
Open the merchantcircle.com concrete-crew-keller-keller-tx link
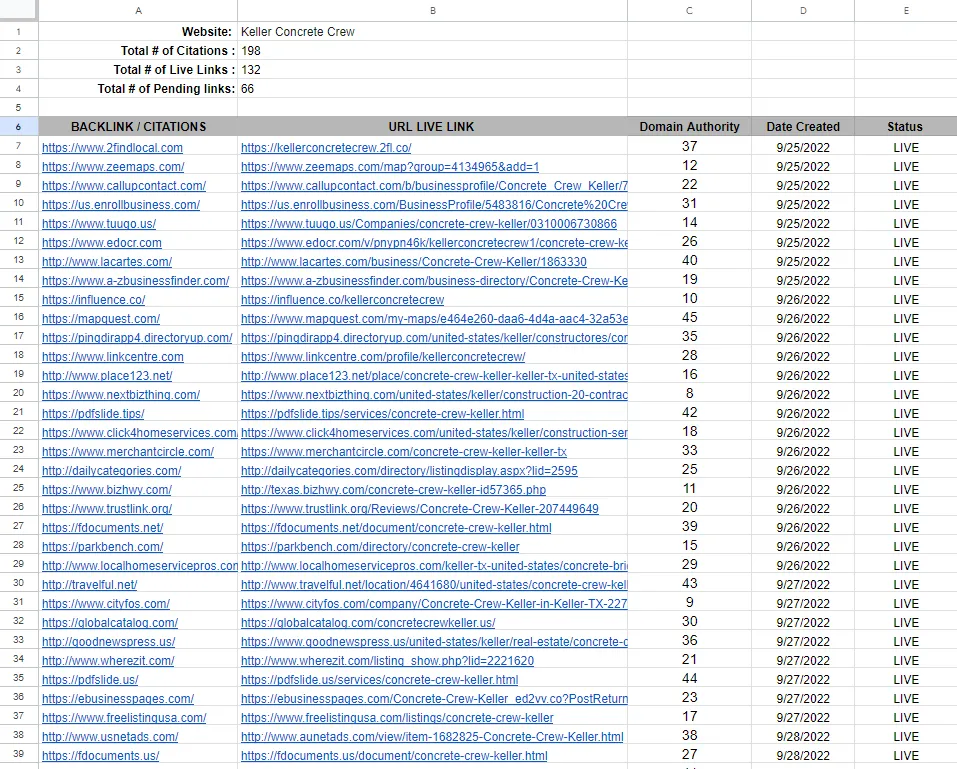[404, 452]
